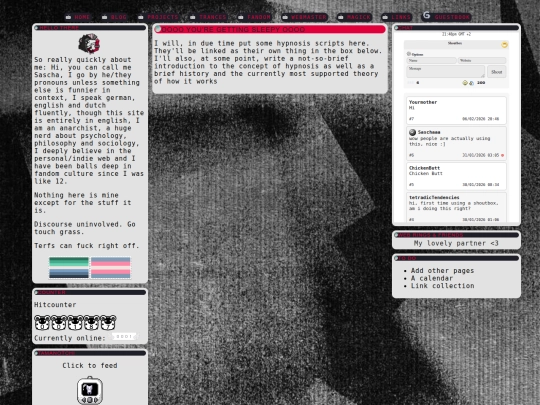Click the Yourmother post username
Screen dimensions: 540x405
[x=423, y=102]
